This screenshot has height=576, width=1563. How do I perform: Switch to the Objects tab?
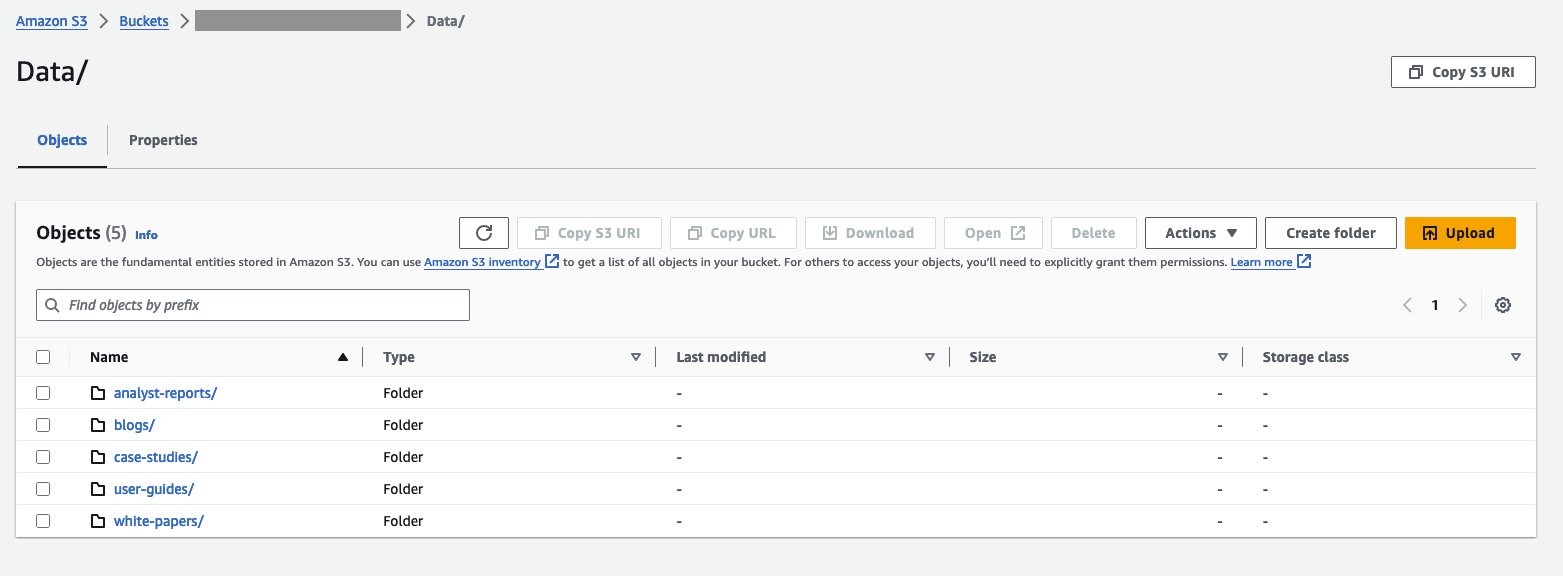62,140
